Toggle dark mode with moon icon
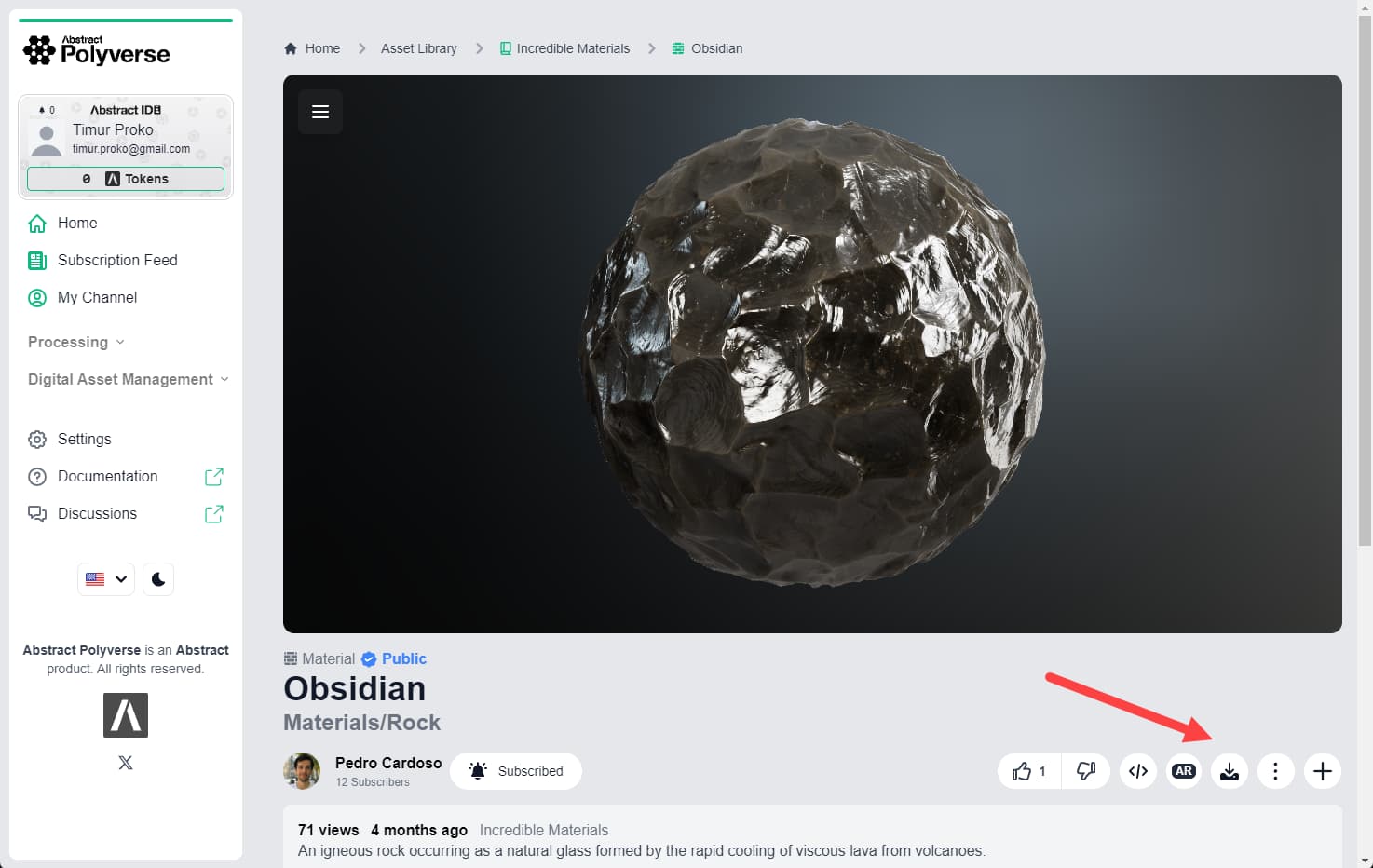 (158, 579)
